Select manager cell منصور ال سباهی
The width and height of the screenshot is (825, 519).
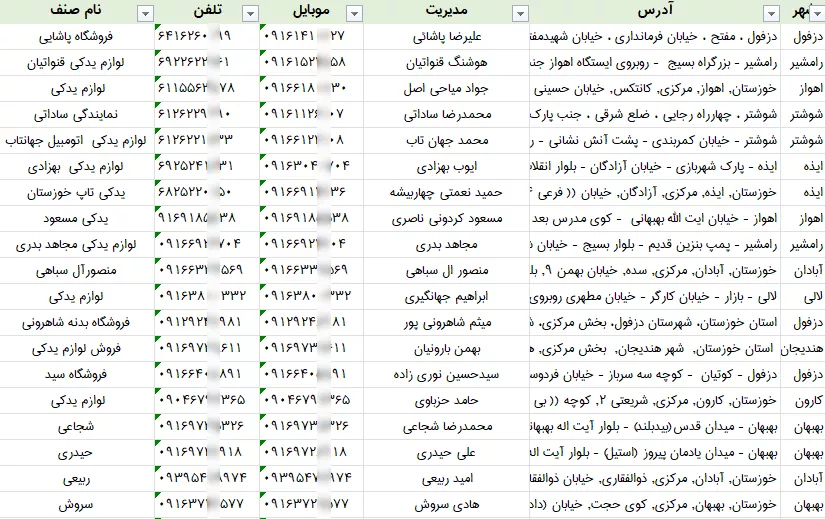coord(447,271)
